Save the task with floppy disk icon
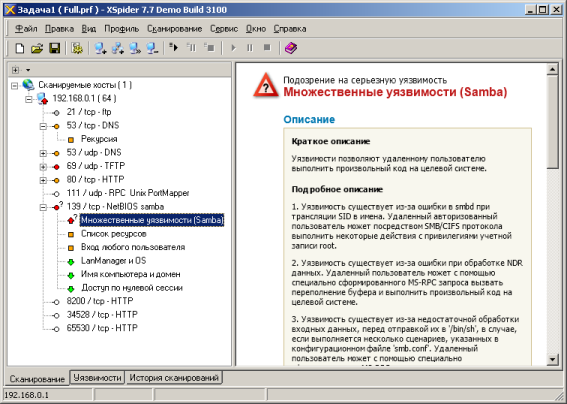 coord(54,48)
